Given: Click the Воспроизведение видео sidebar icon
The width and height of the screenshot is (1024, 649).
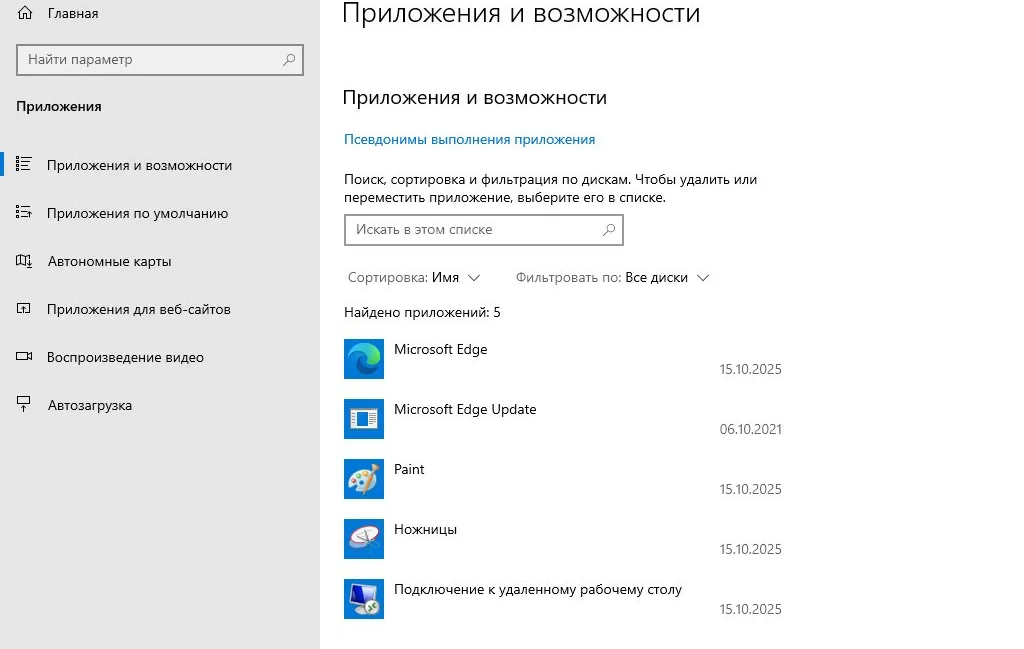Looking at the screenshot, I should 25,357.
